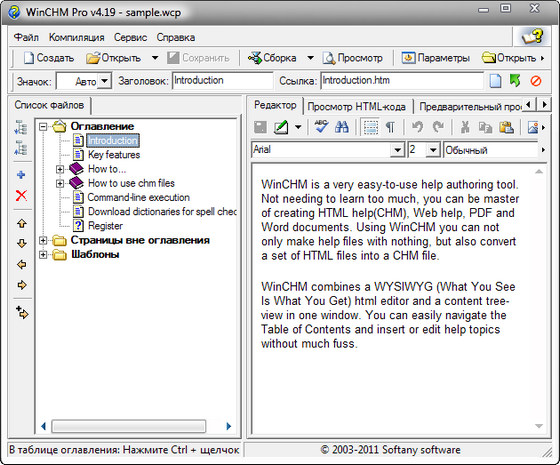560x465 pixels.
Task: Click the Ссылка input field
Action: coord(402,81)
